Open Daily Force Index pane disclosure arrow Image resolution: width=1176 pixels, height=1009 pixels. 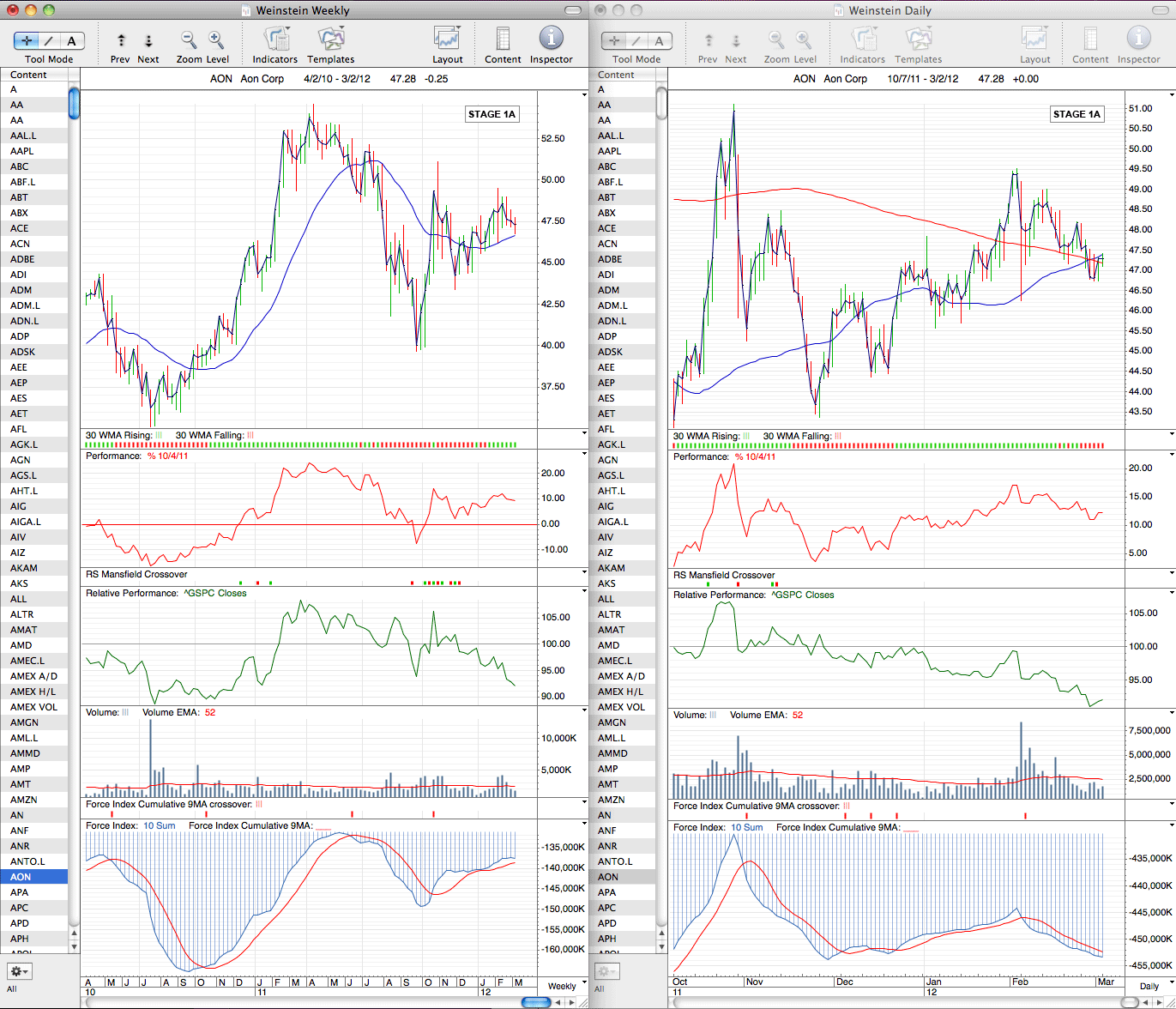(1172, 826)
